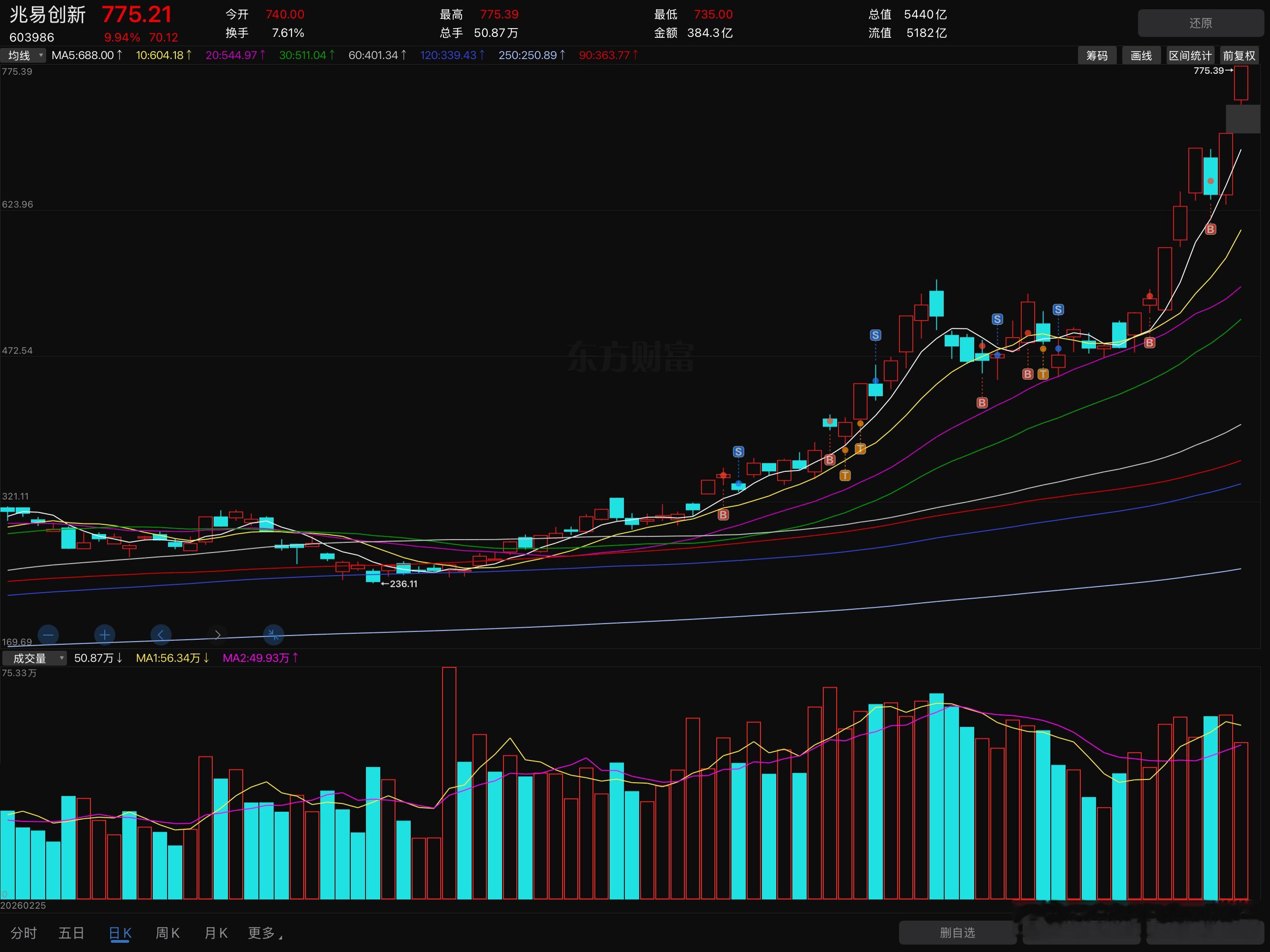Tap the stock code 603986

31,37
